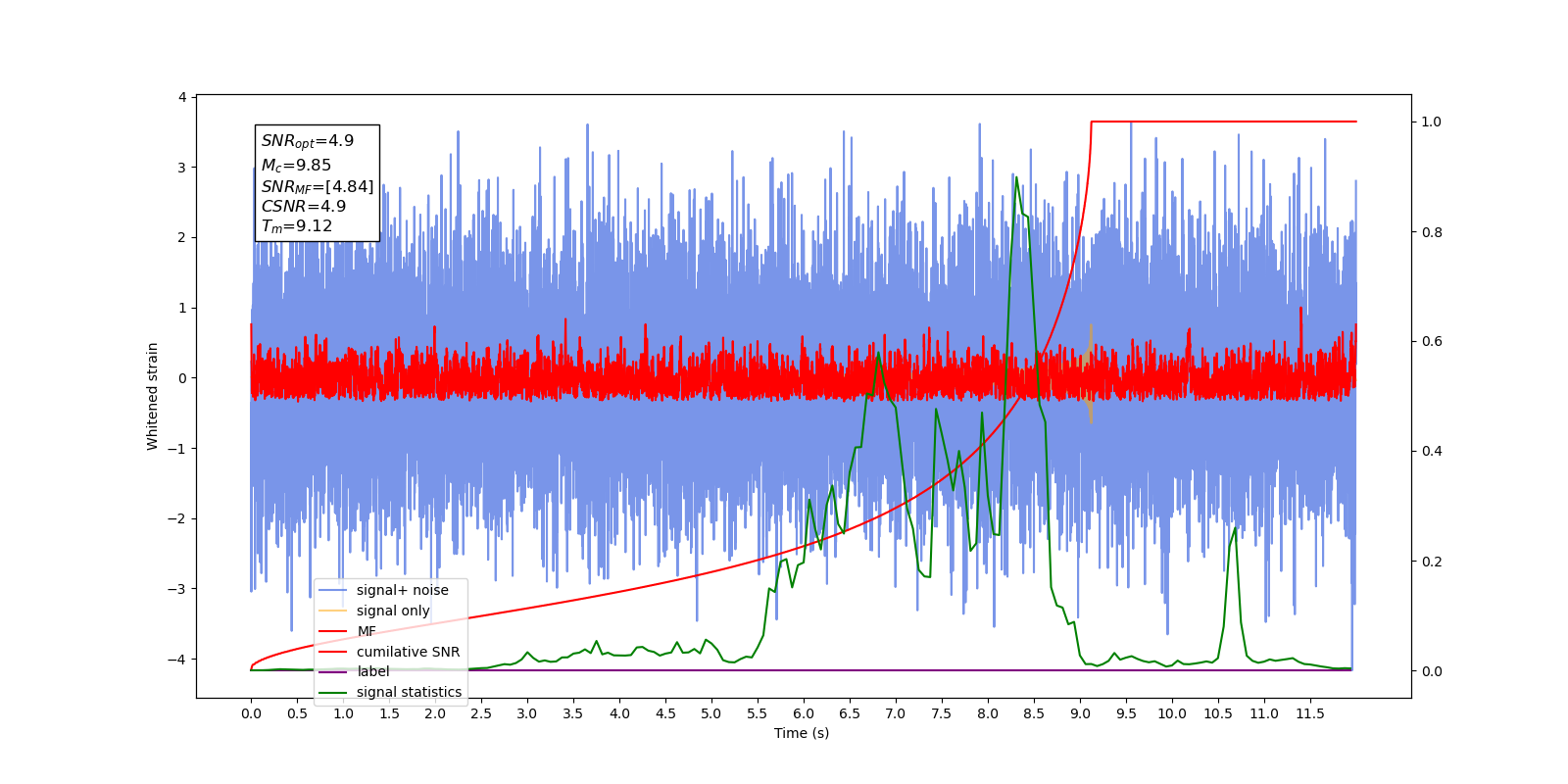This screenshot has width=1568, height=784.
Task: Click the left y-axis tick label 4
Action: click(182, 97)
